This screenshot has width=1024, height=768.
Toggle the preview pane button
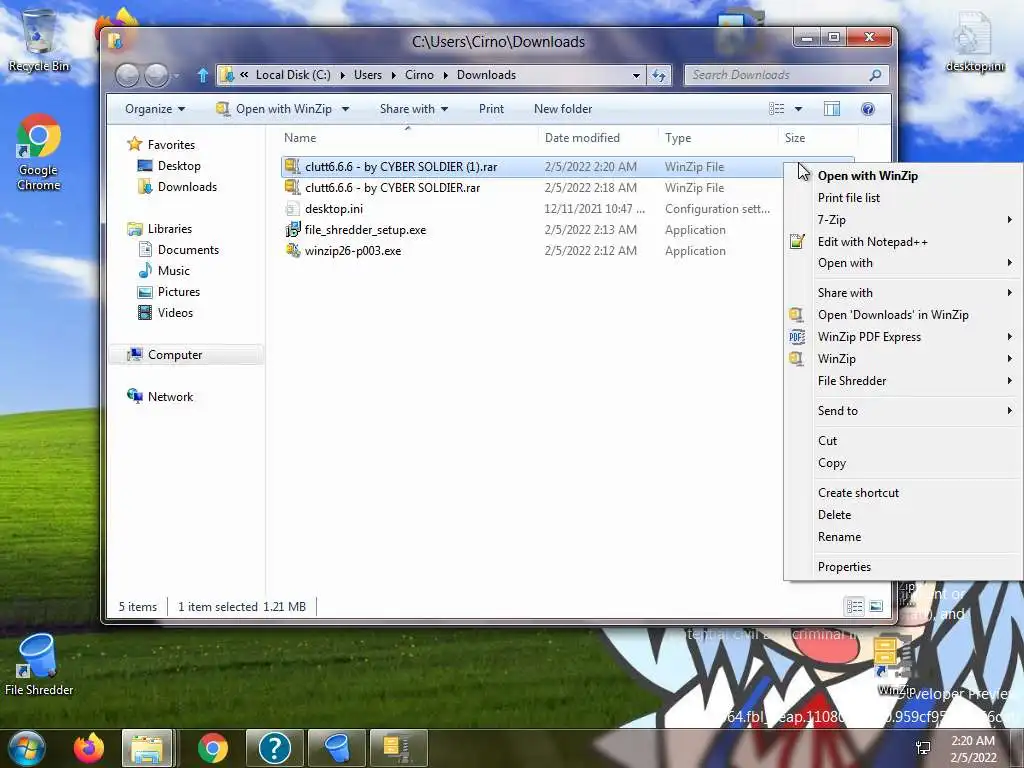pos(831,109)
